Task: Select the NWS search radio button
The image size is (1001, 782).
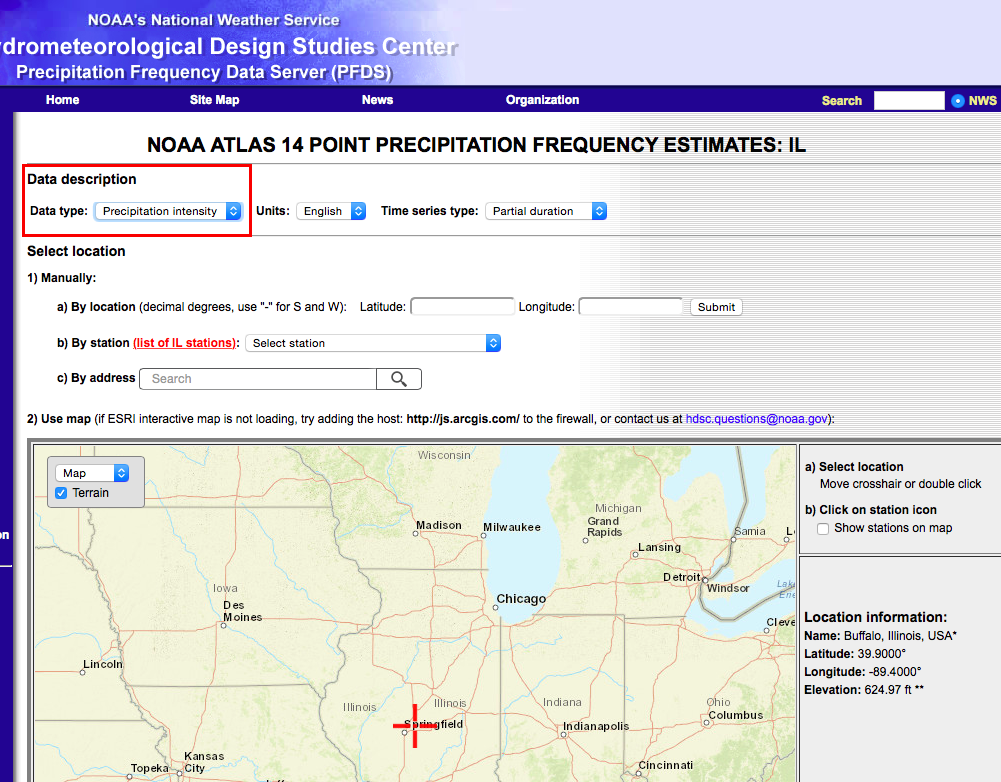Action: (958, 101)
